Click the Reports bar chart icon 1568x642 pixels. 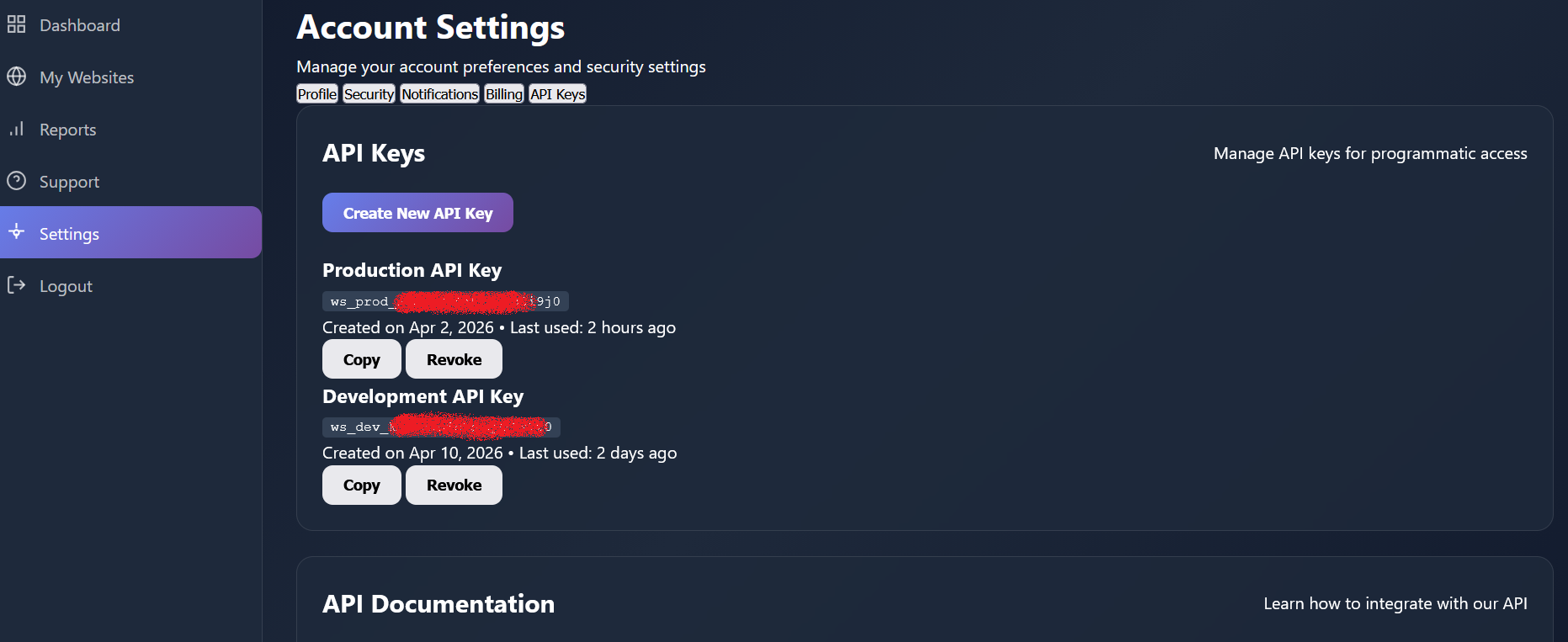[x=16, y=129]
